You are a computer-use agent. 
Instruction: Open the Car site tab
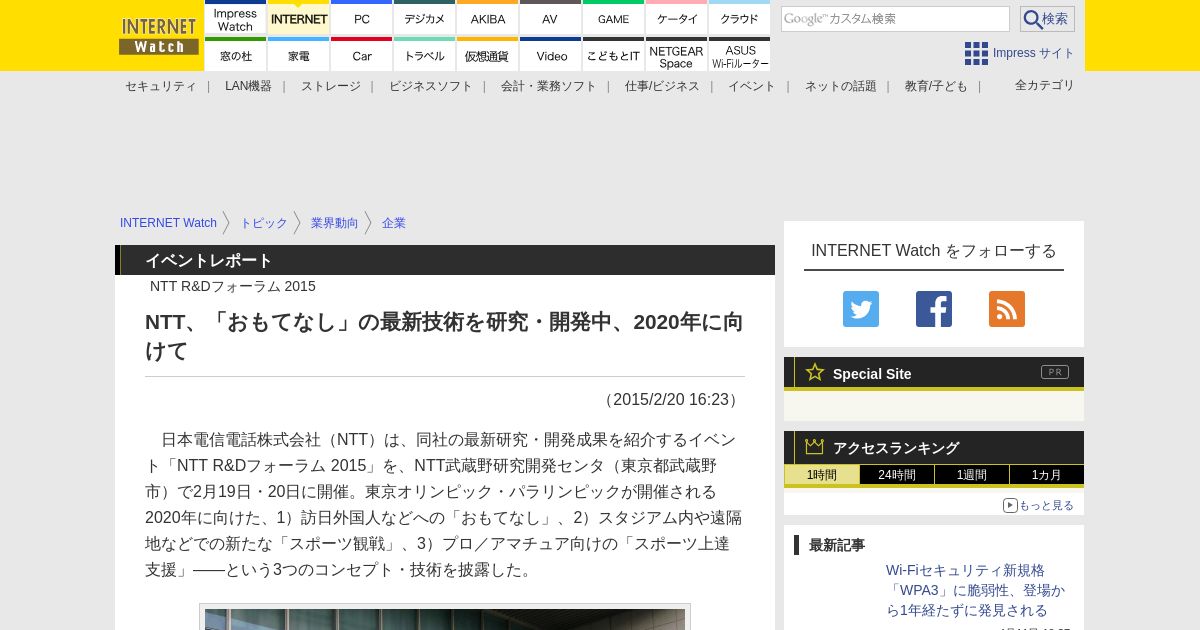click(362, 55)
